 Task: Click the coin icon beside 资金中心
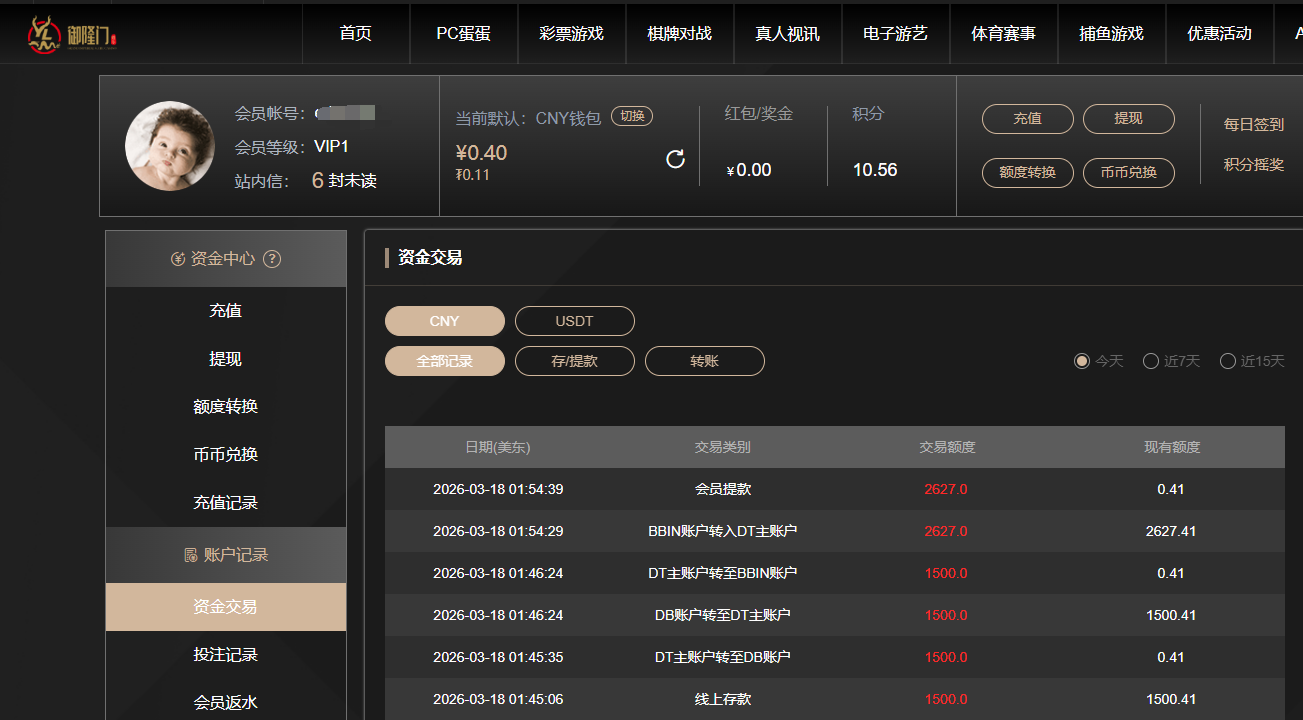pyautogui.click(x=176, y=258)
